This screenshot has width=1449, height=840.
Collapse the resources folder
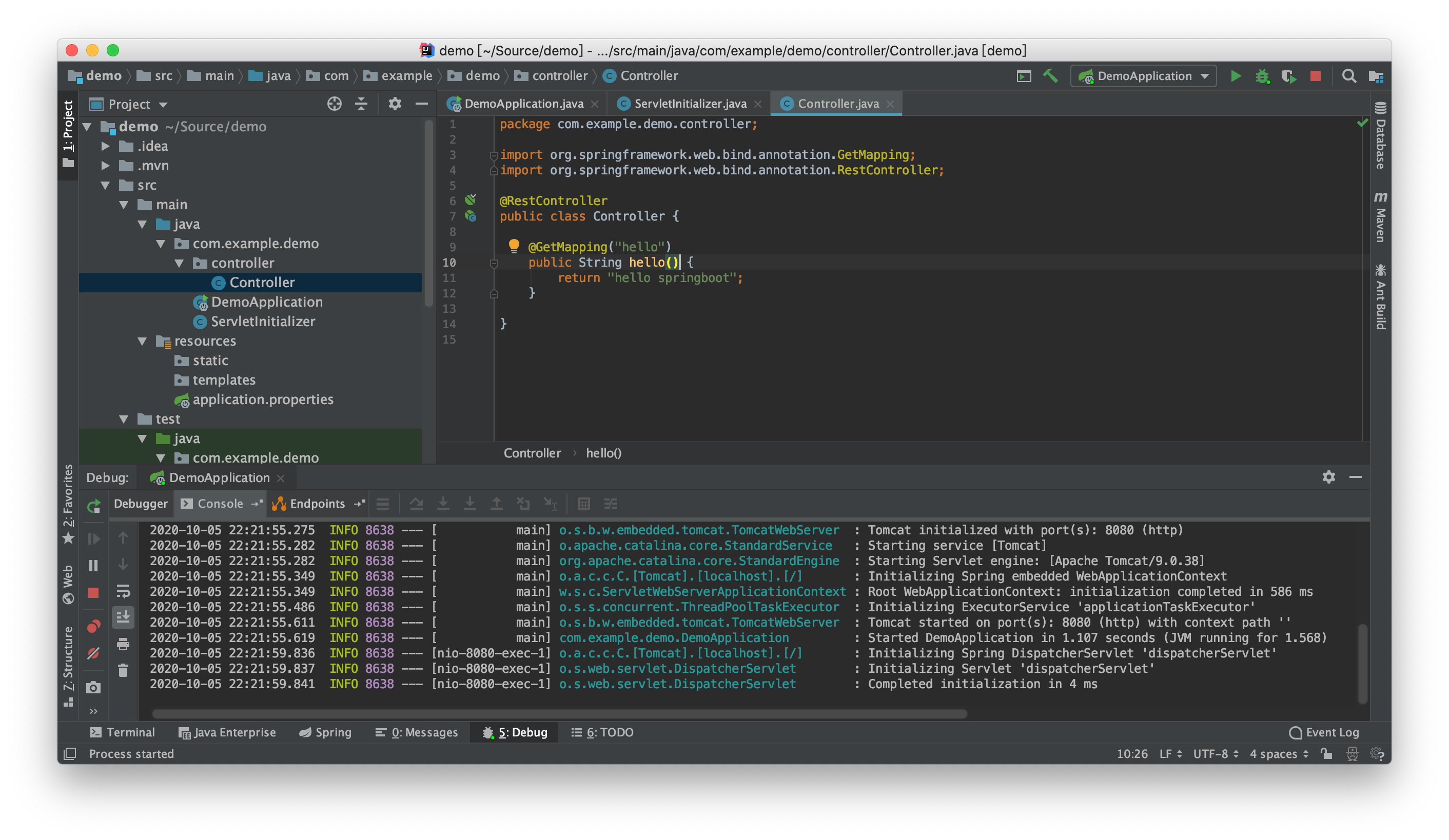(x=142, y=342)
